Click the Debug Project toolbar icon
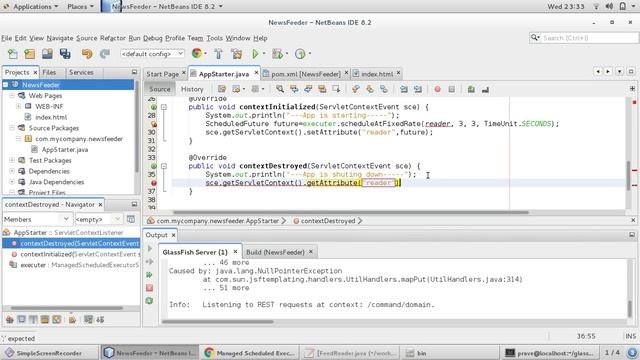640x360 pixels. point(278,54)
